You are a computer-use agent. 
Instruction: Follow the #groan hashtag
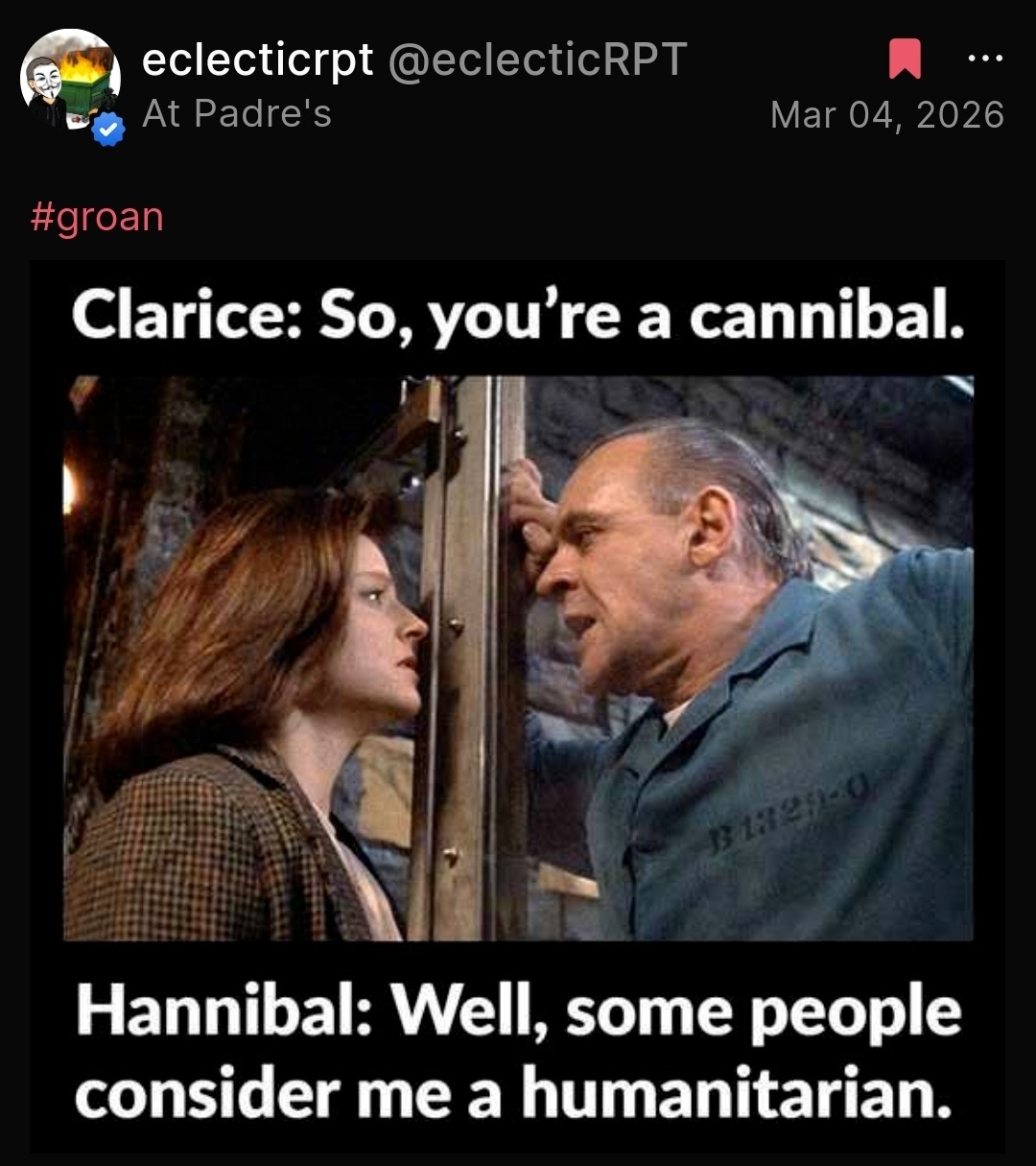click(97, 217)
